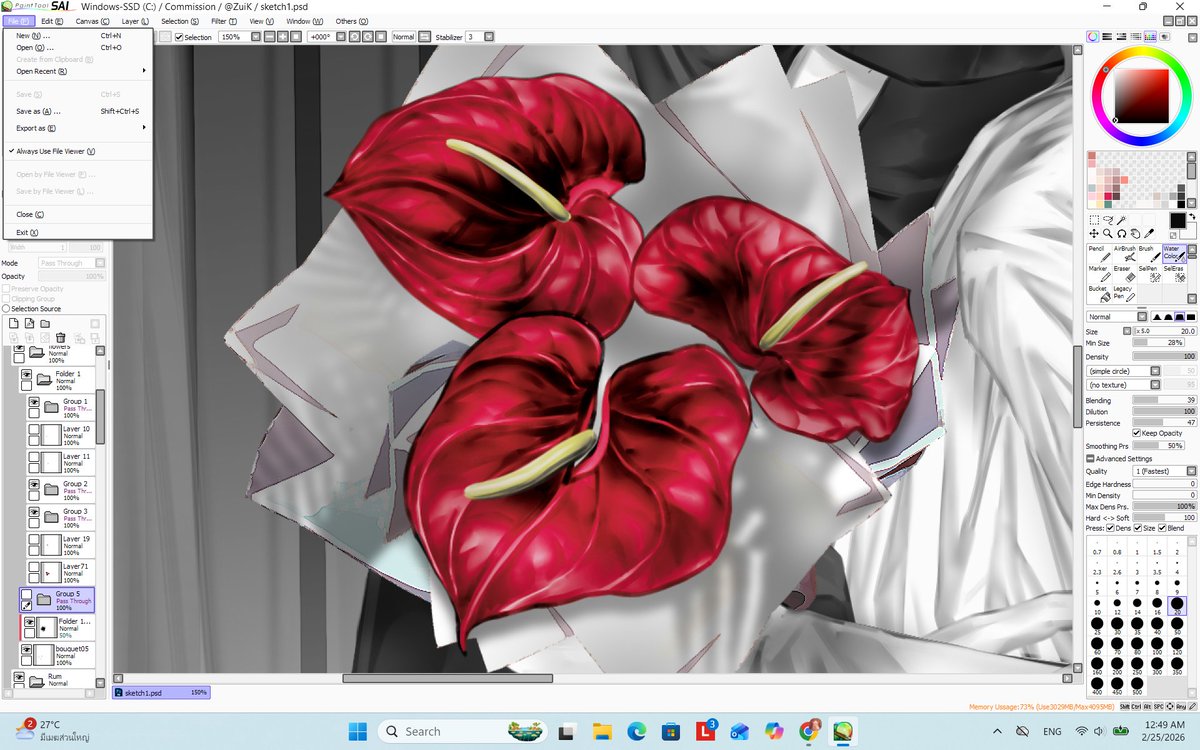Select the Legacy Pen tool
This screenshot has width=1200, height=750.
1124,293
